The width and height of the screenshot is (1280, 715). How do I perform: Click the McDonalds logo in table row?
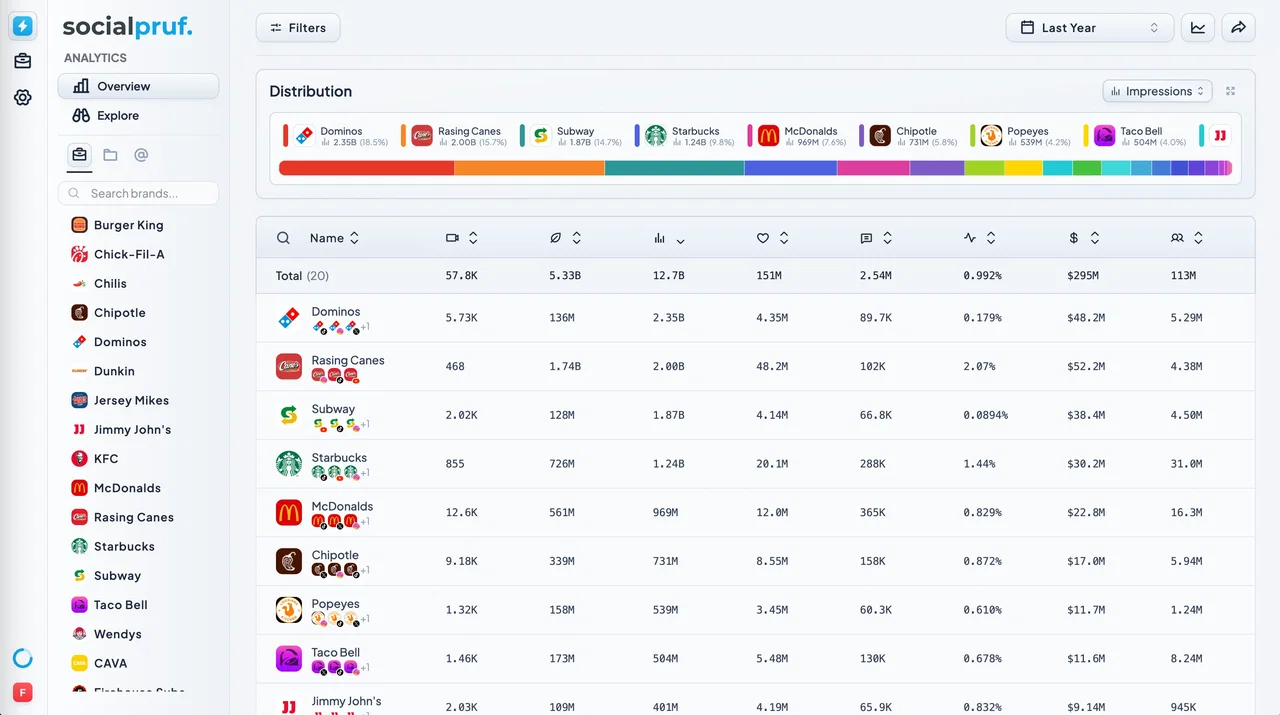click(x=289, y=513)
